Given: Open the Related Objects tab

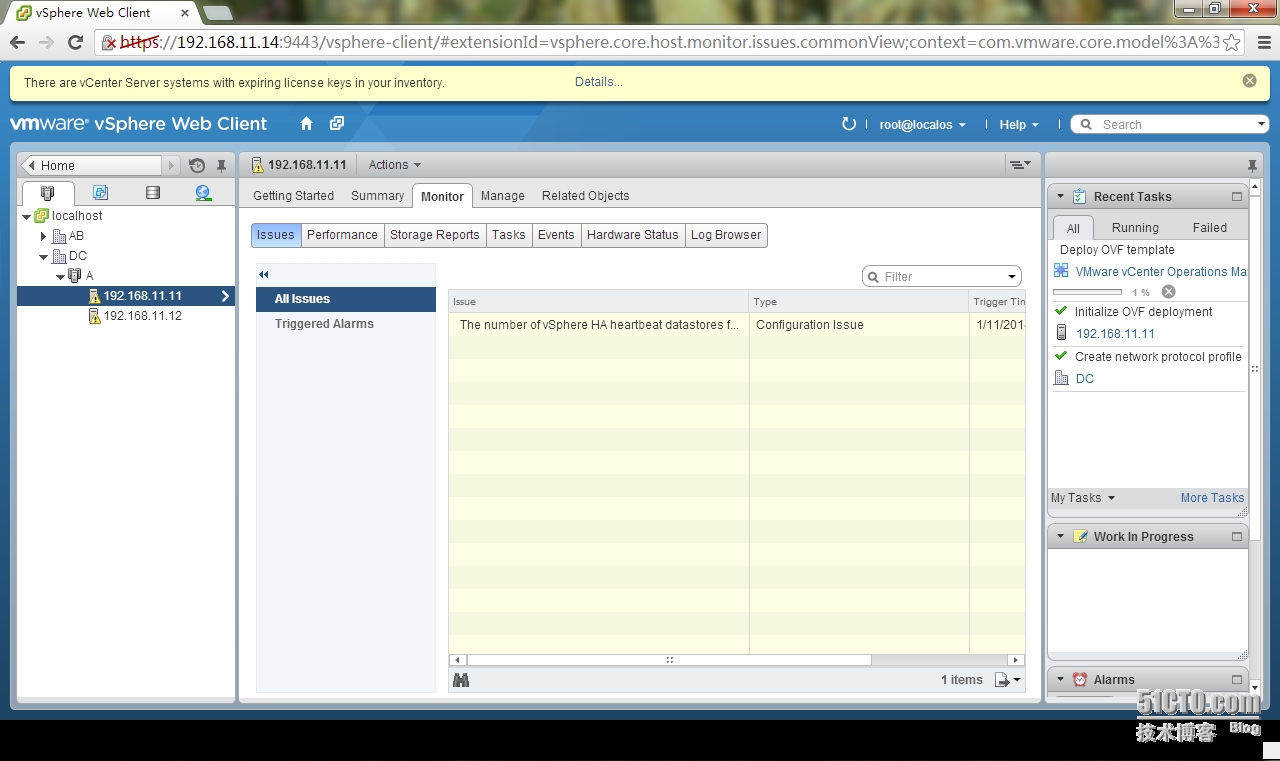Looking at the screenshot, I should [x=586, y=196].
